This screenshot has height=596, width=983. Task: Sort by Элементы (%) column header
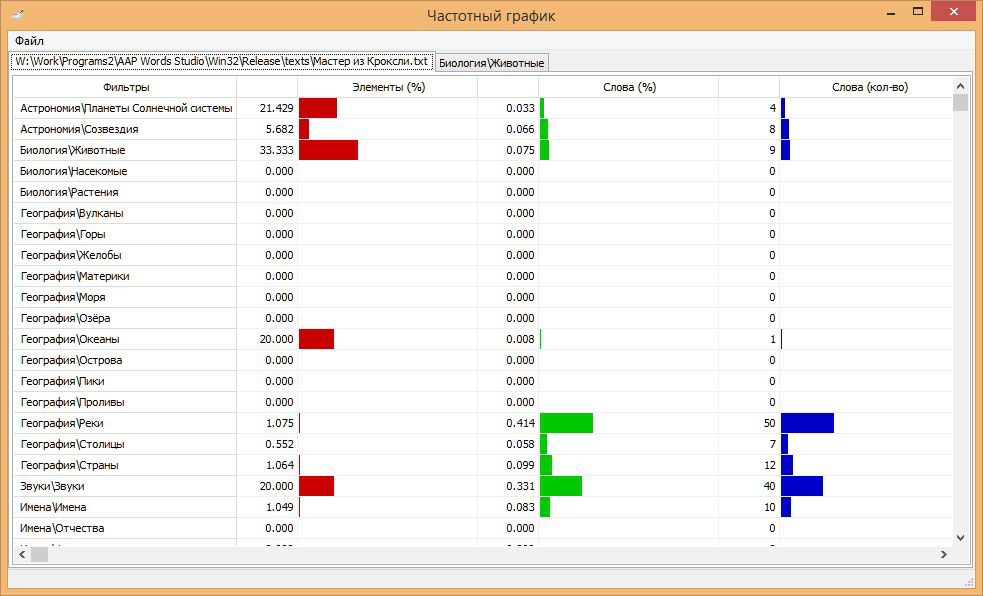click(x=388, y=87)
